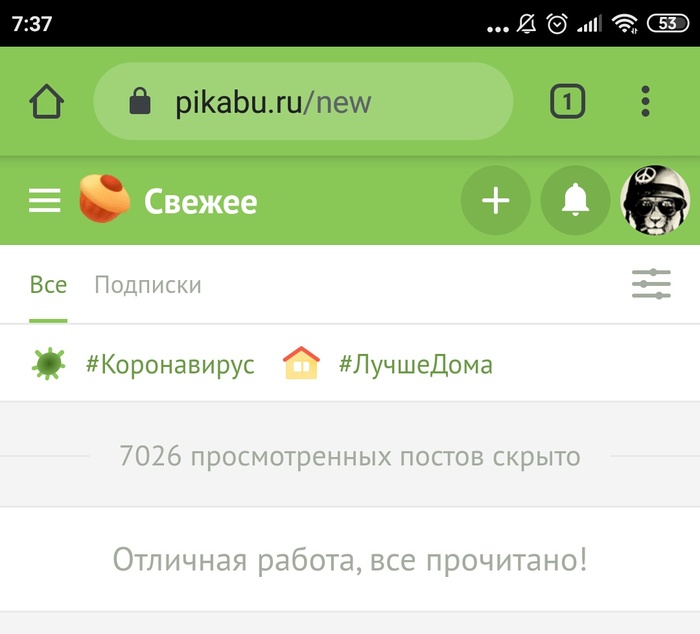The image size is (700, 634).
Task: Switch to Подписки tab
Action: pyautogui.click(x=148, y=285)
